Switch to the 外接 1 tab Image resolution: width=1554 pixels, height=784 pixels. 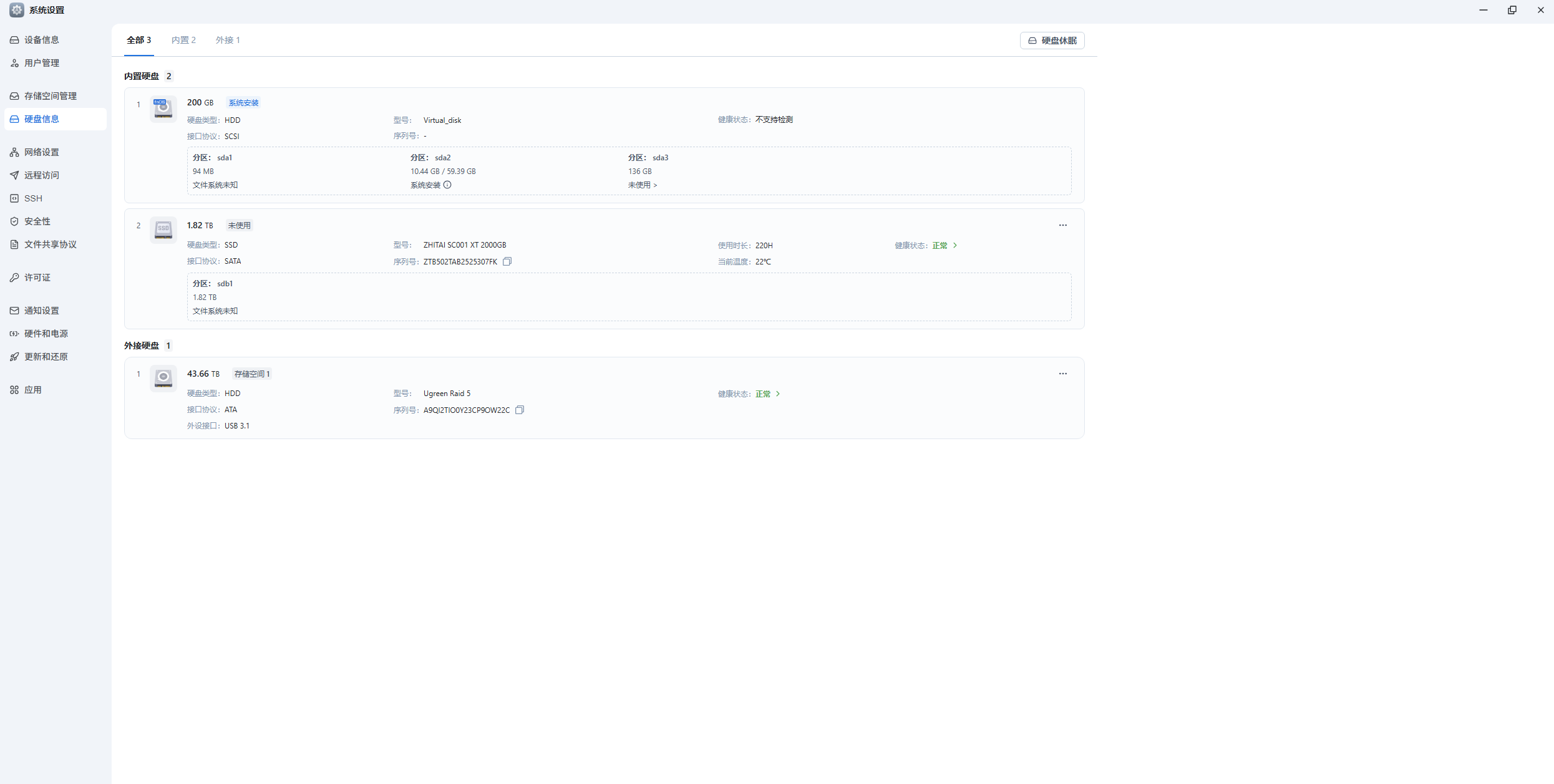(228, 40)
